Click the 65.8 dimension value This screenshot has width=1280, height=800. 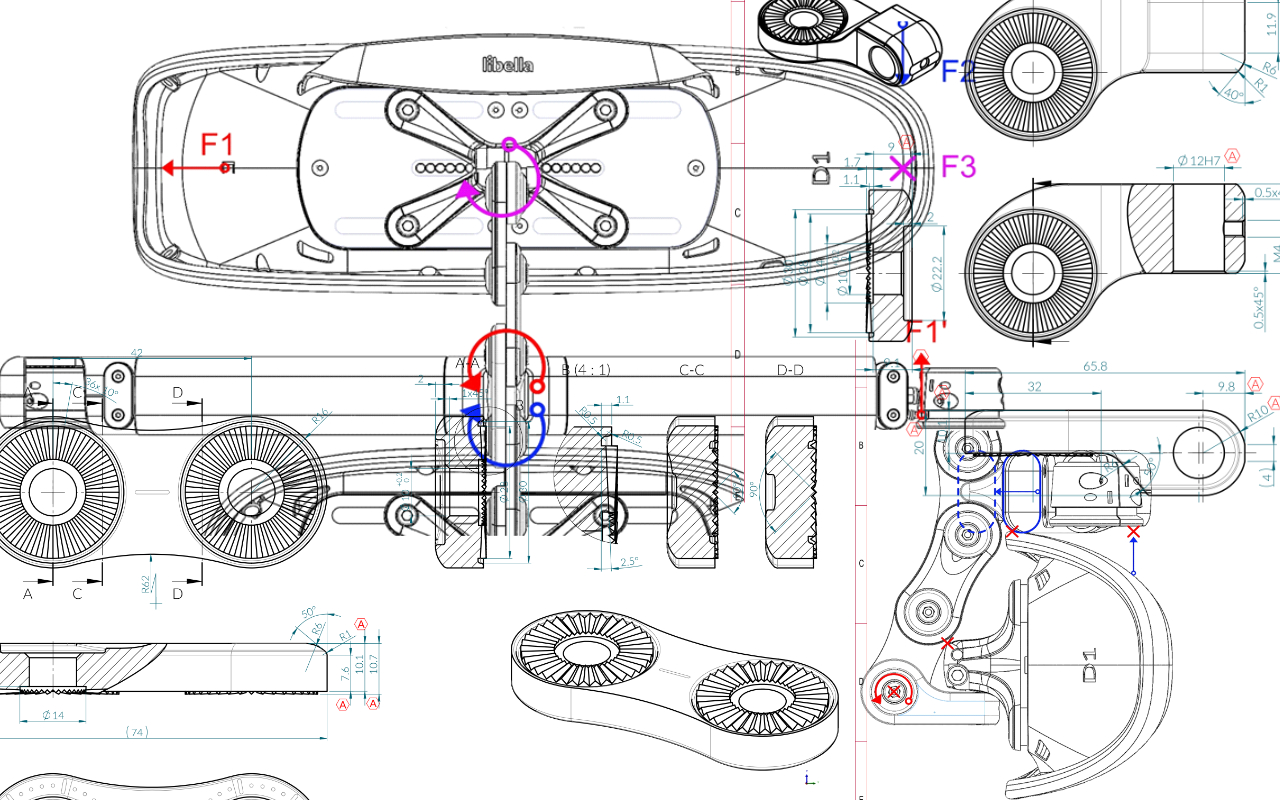1095,367
